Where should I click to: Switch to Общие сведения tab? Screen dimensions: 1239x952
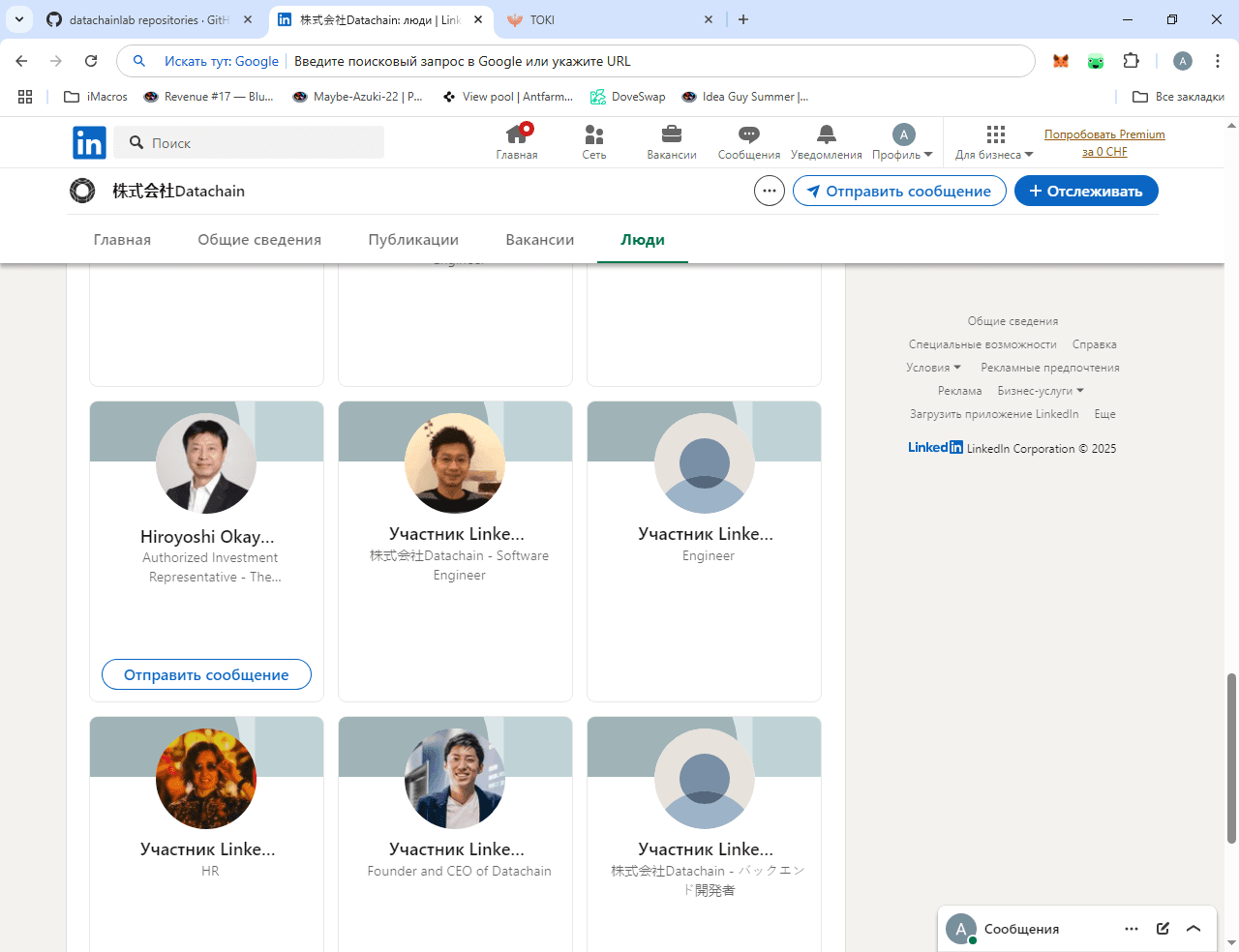tap(259, 240)
